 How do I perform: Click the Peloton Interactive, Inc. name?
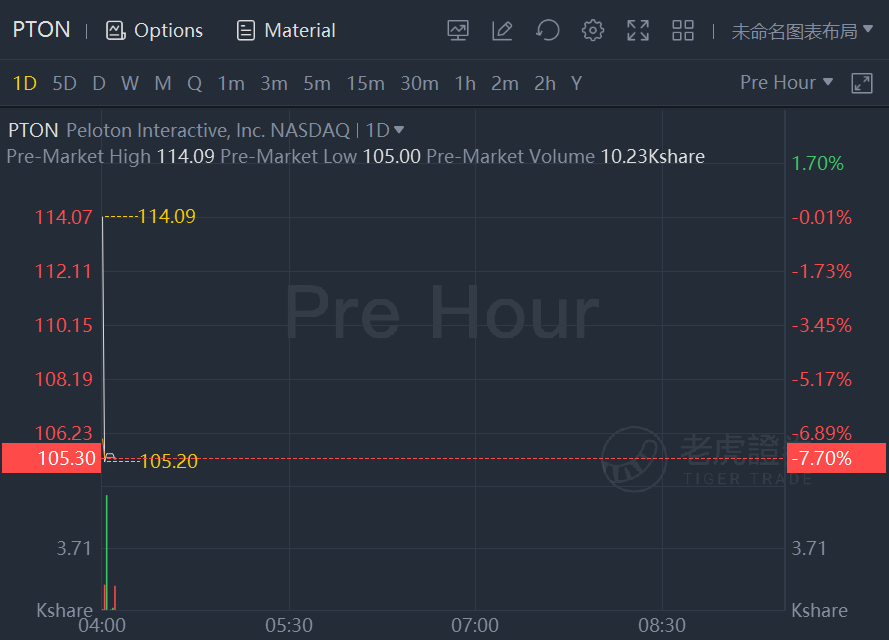pyautogui.click(x=165, y=130)
